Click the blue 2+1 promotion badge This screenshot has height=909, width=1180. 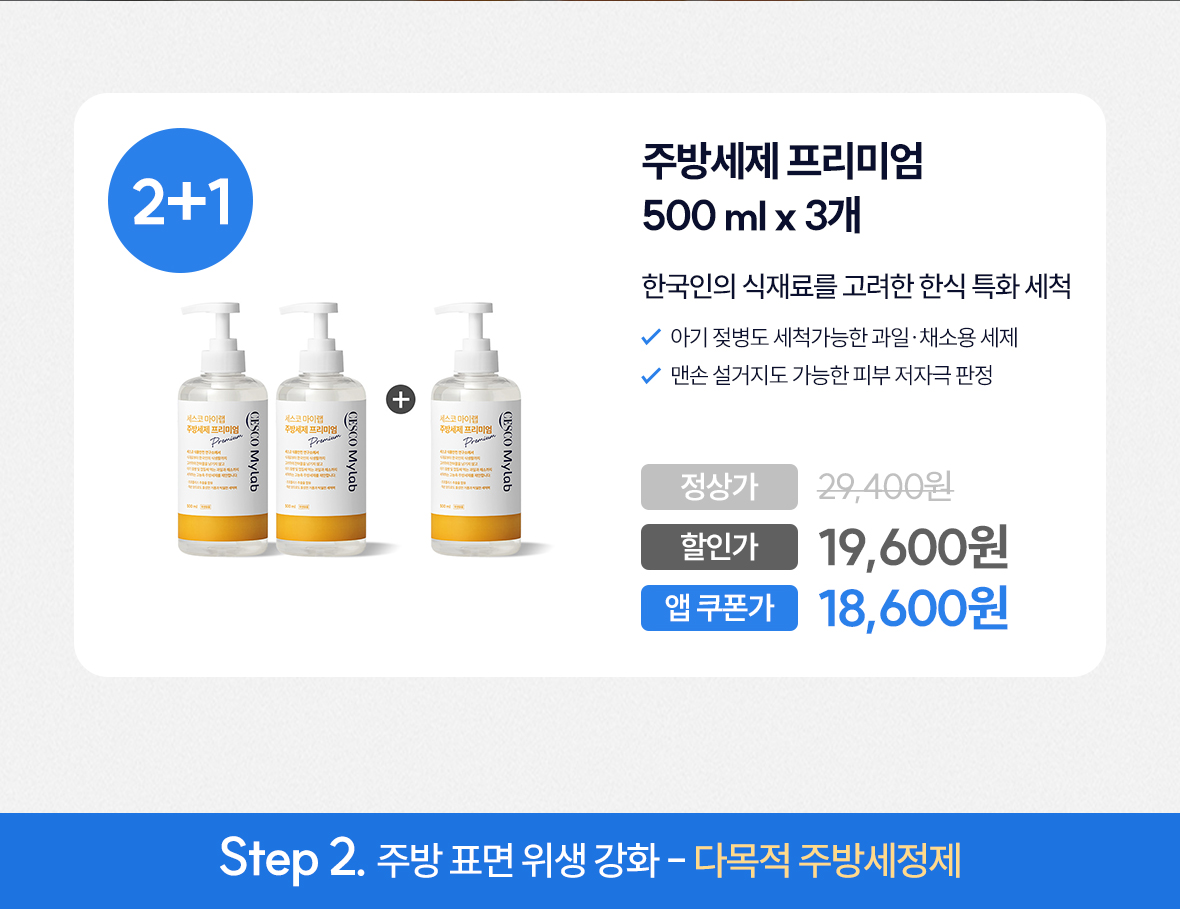181,200
